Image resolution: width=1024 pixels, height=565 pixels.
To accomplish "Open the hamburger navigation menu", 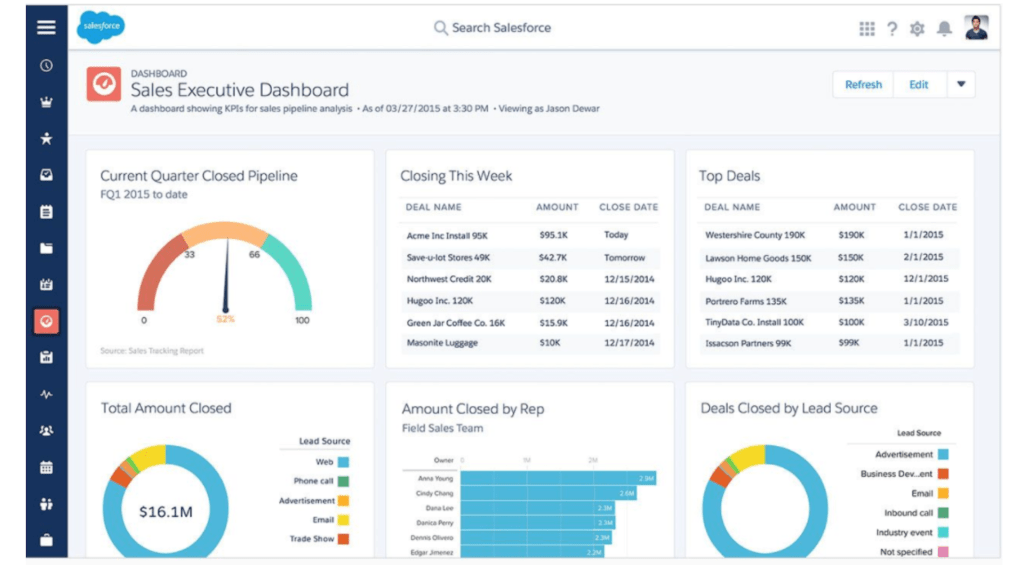I will [x=46, y=27].
